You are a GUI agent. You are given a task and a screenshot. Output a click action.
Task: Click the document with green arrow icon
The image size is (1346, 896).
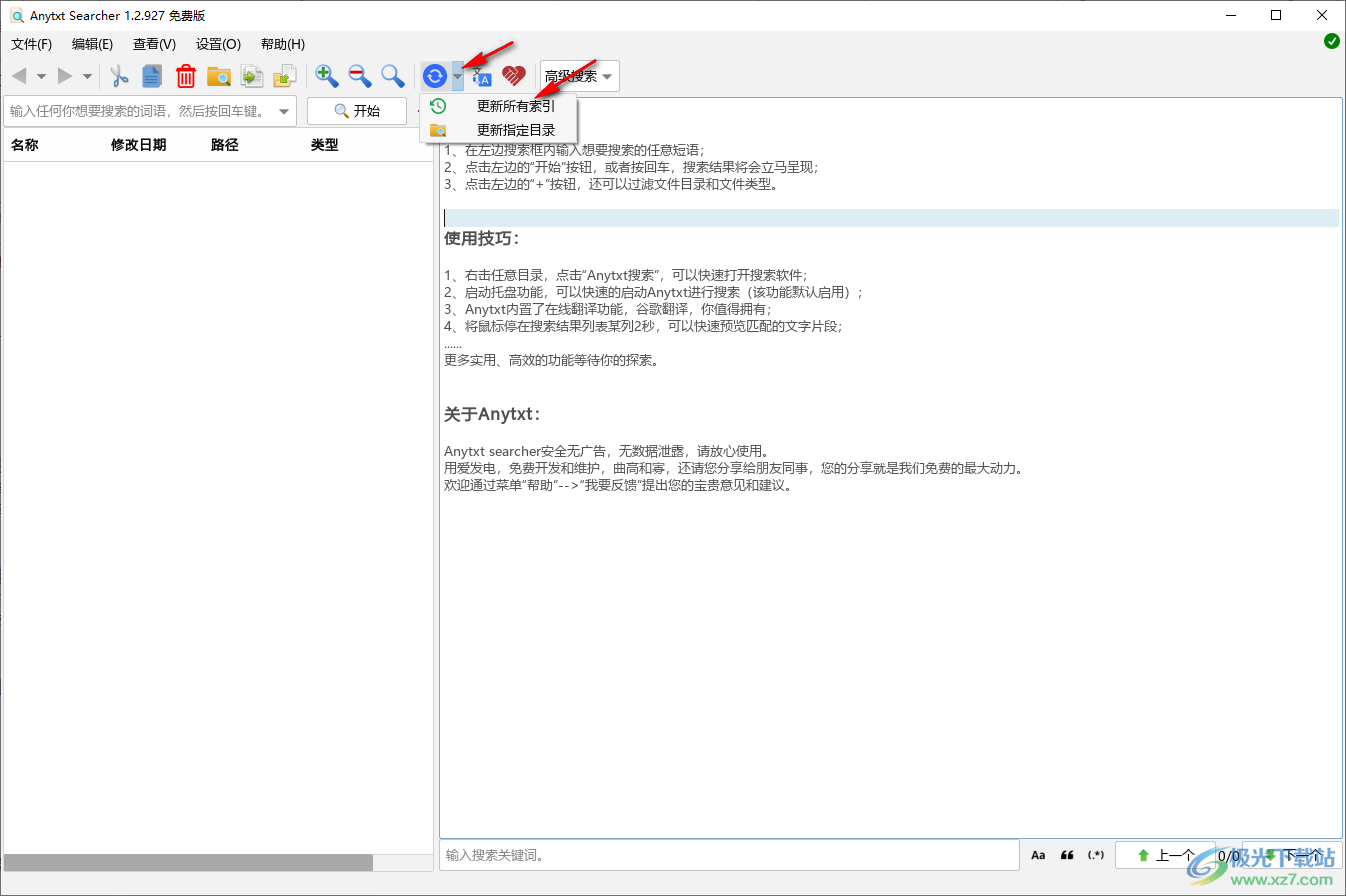252,76
